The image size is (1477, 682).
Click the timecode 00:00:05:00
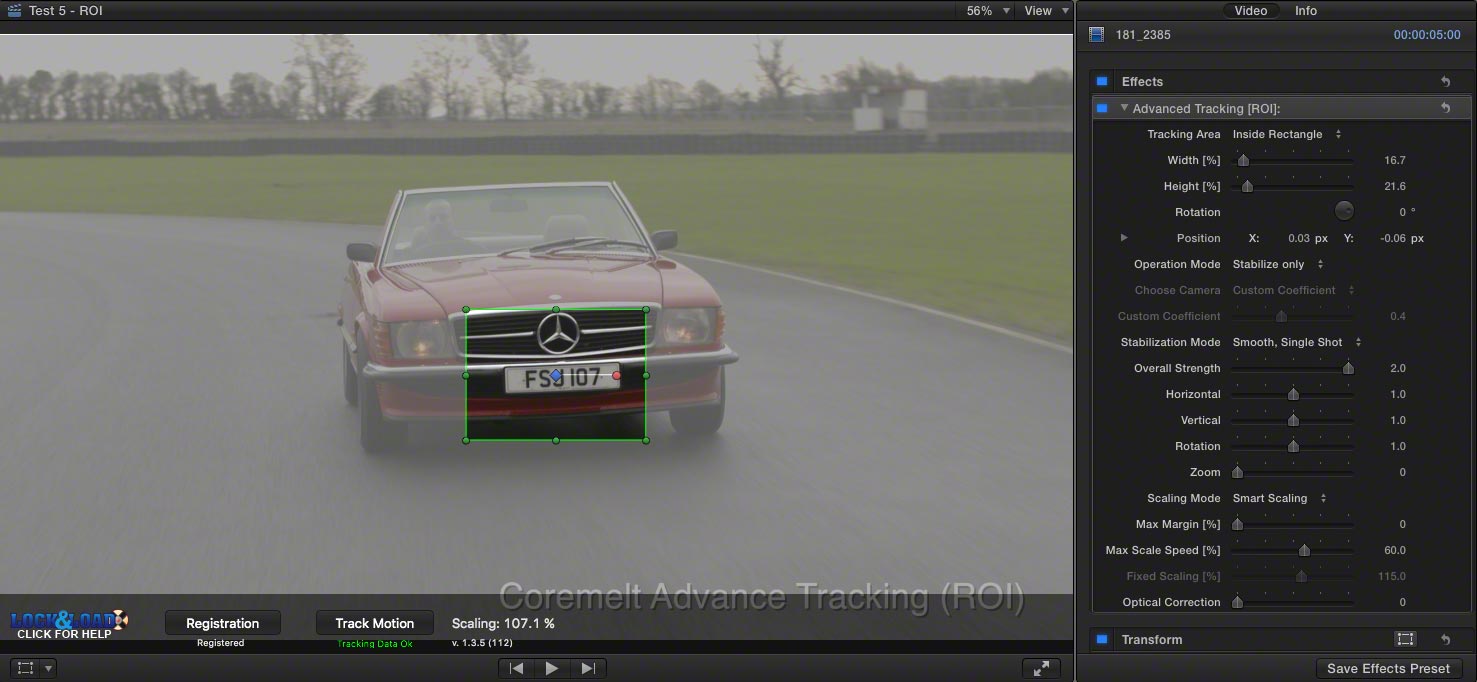coord(1427,35)
